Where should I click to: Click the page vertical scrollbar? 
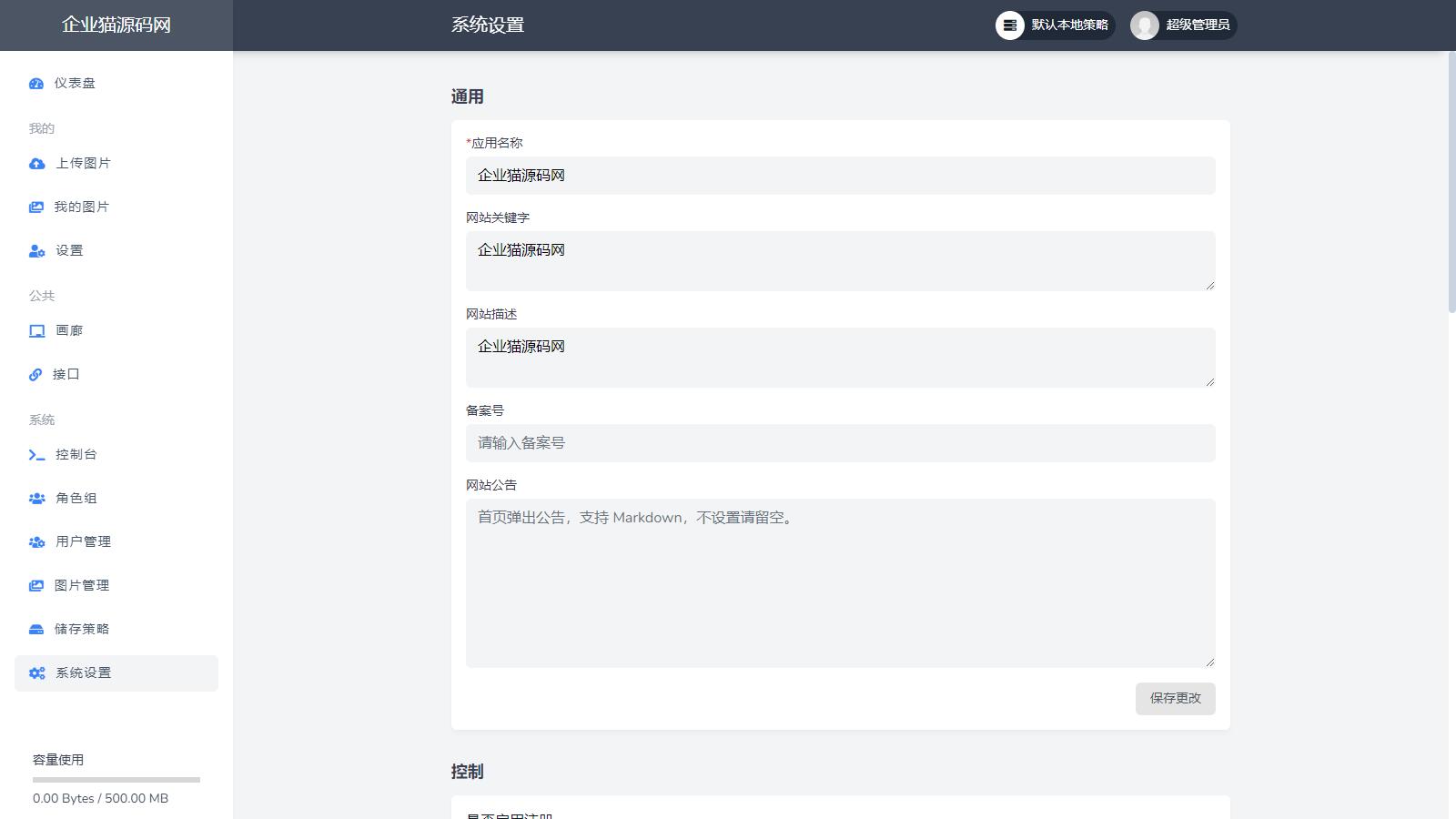[x=1451, y=182]
